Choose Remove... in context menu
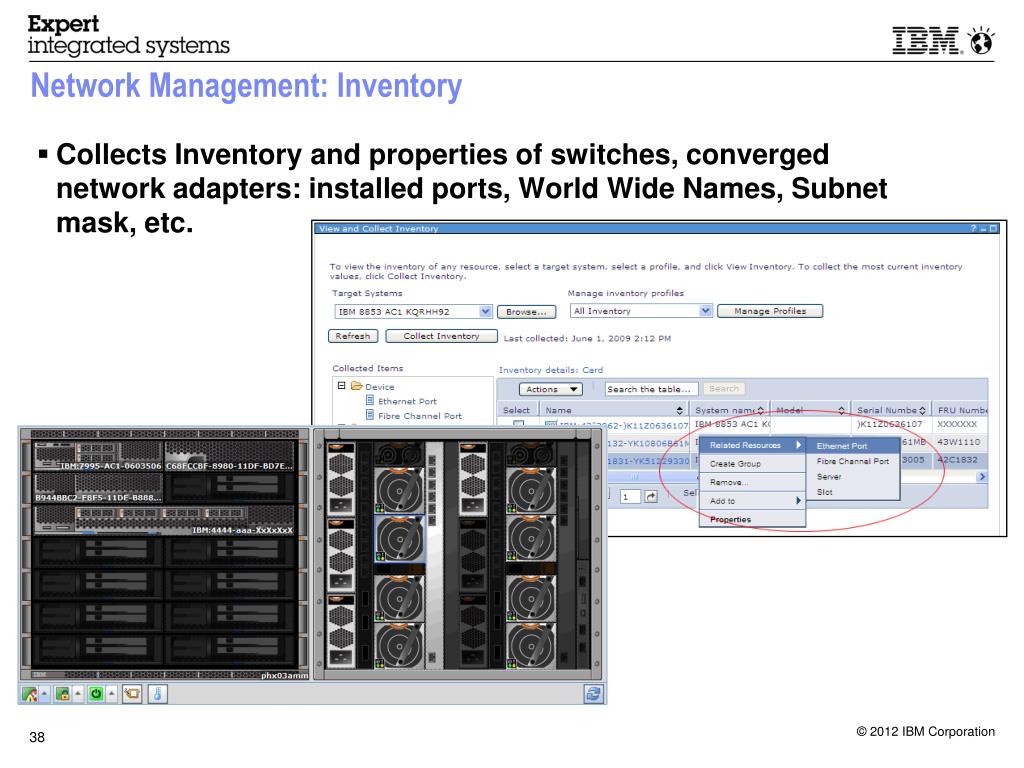1024x768 pixels. pyautogui.click(x=752, y=482)
